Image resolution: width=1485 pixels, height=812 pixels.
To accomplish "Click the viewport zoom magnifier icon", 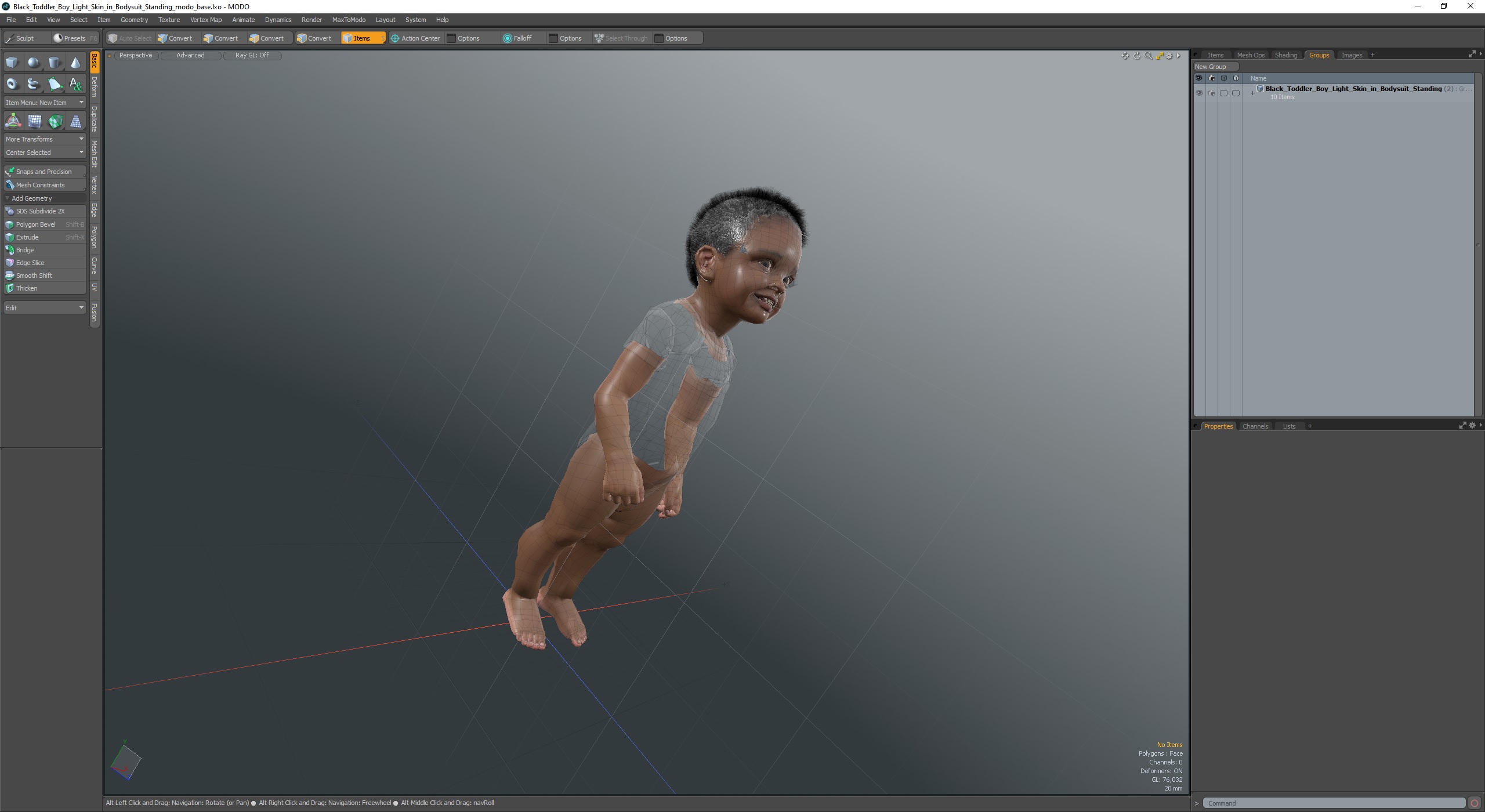I will 1148,56.
